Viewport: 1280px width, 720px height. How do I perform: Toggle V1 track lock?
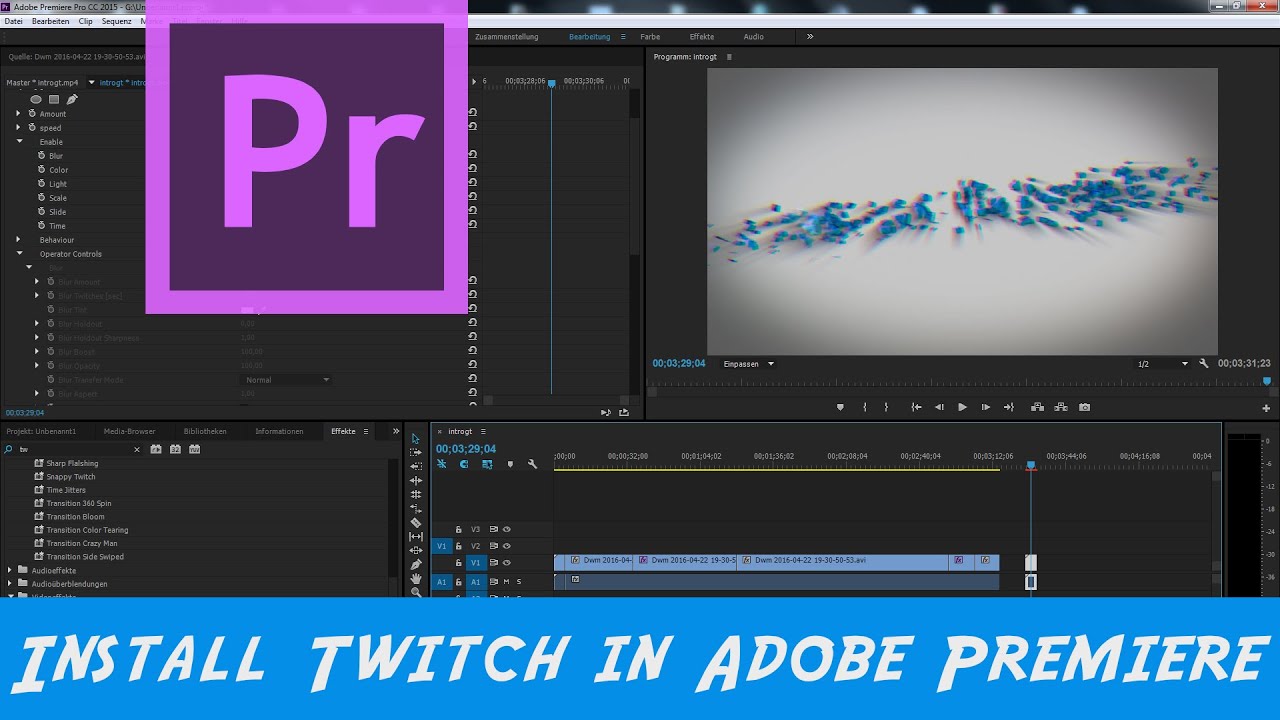(x=459, y=563)
